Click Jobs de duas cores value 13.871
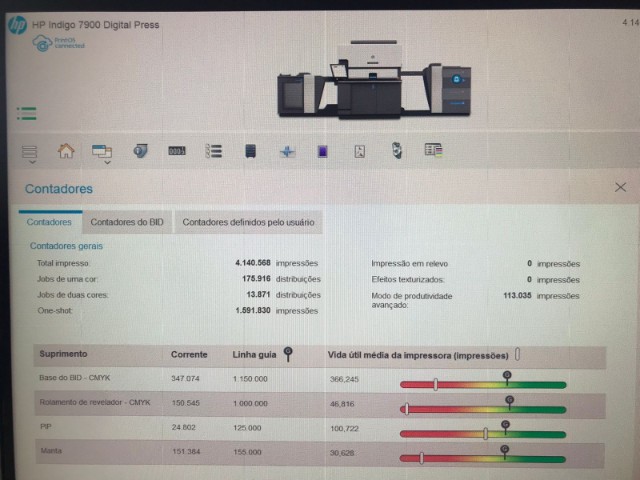This screenshot has height=480, width=640. point(258,295)
